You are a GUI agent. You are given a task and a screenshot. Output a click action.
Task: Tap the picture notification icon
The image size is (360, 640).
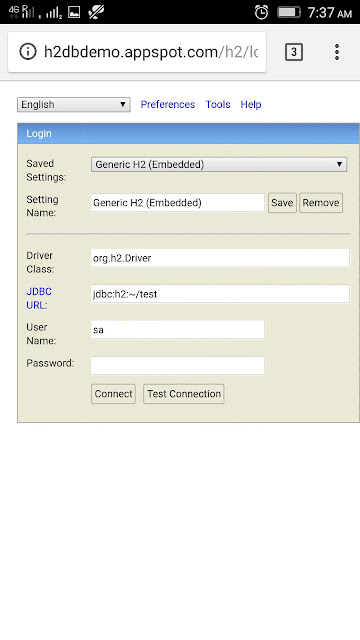pos(74,13)
